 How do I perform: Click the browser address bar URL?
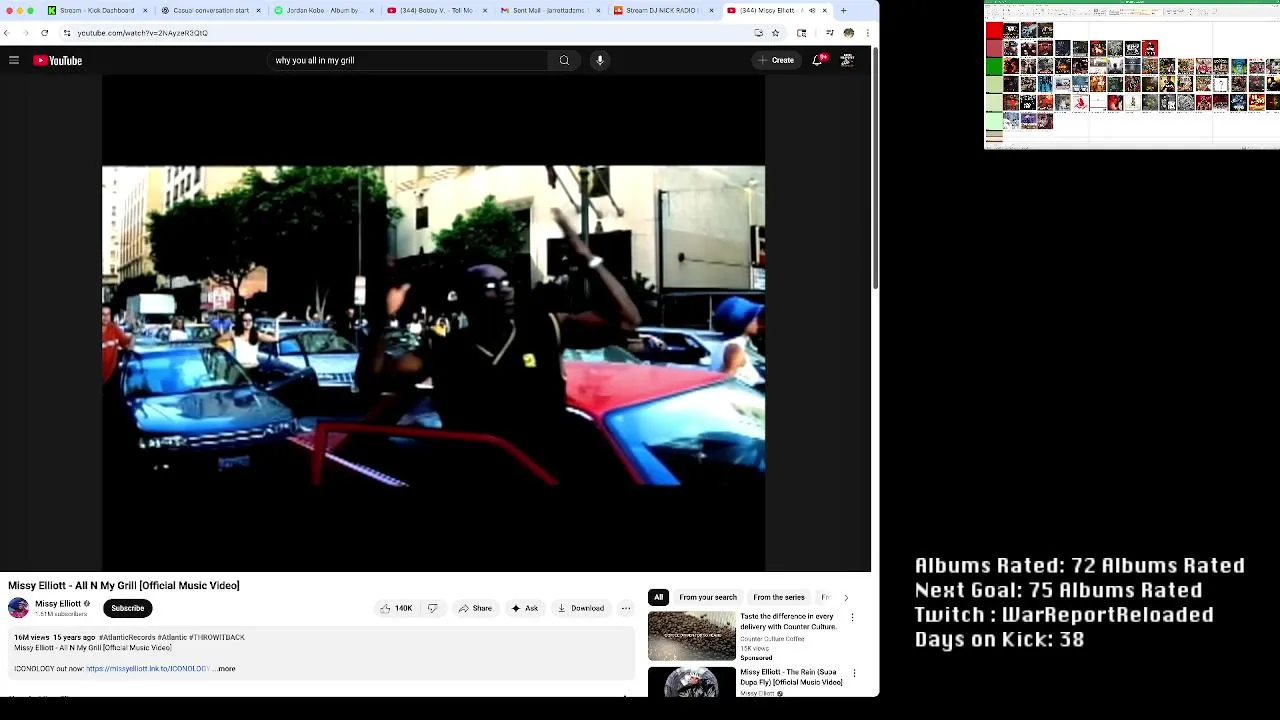[142, 33]
